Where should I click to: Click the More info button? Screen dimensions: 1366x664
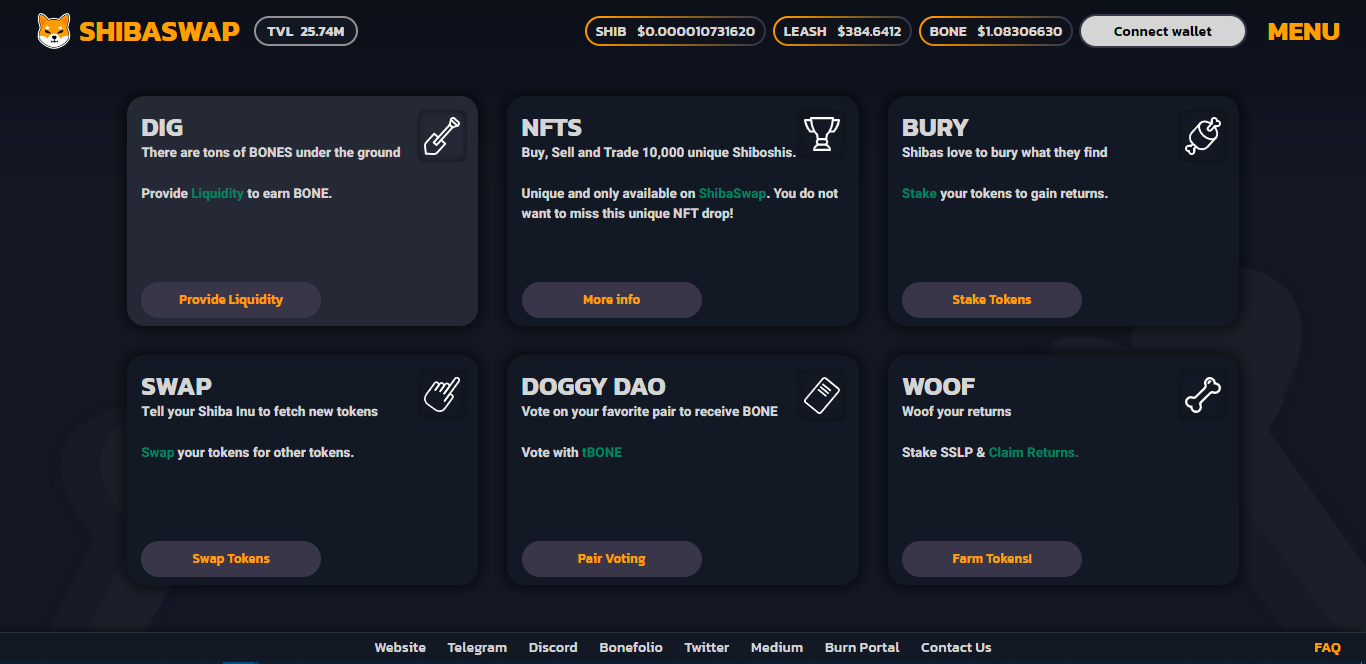[x=612, y=300]
